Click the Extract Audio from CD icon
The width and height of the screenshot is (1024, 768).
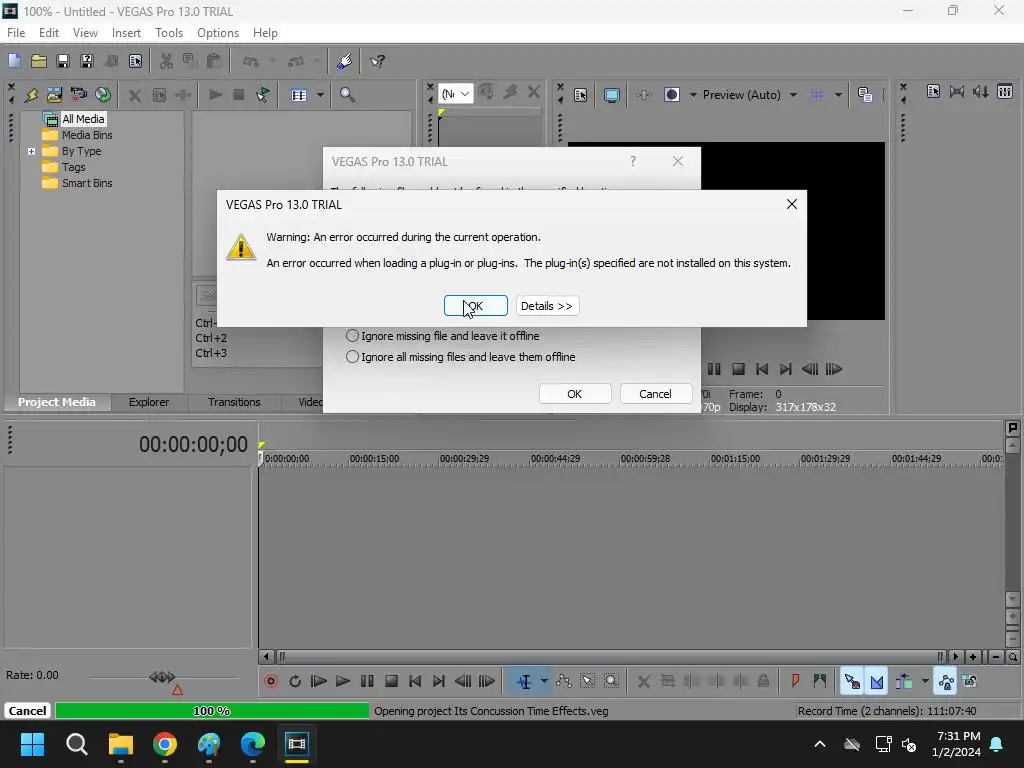(103, 95)
